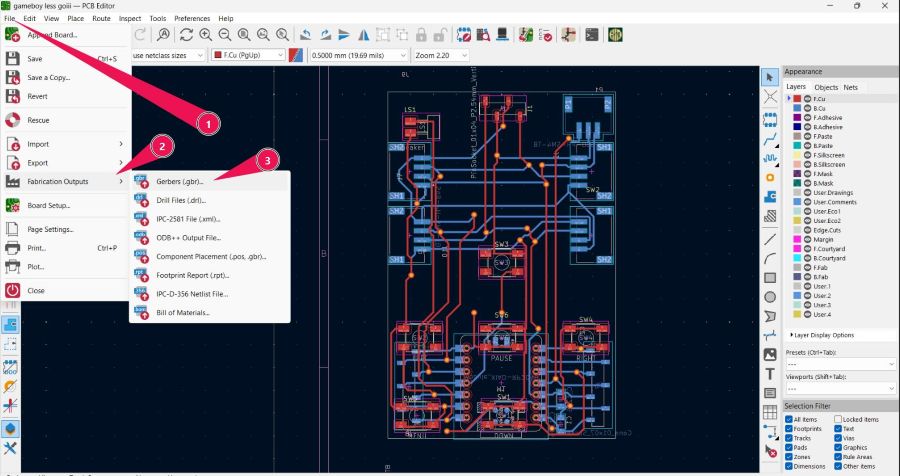900x476 pixels.
Task: Click the Refresh redraw icon in toolbar
Action: pos(186,35)
